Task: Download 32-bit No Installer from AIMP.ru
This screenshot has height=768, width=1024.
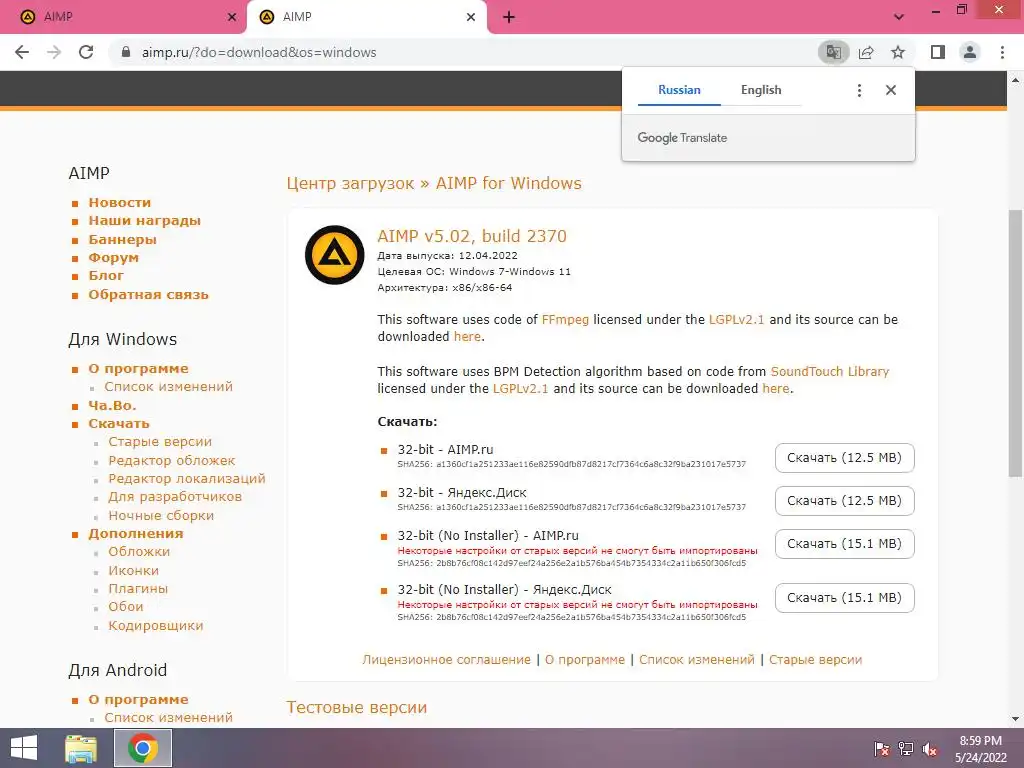Action: 844,544
